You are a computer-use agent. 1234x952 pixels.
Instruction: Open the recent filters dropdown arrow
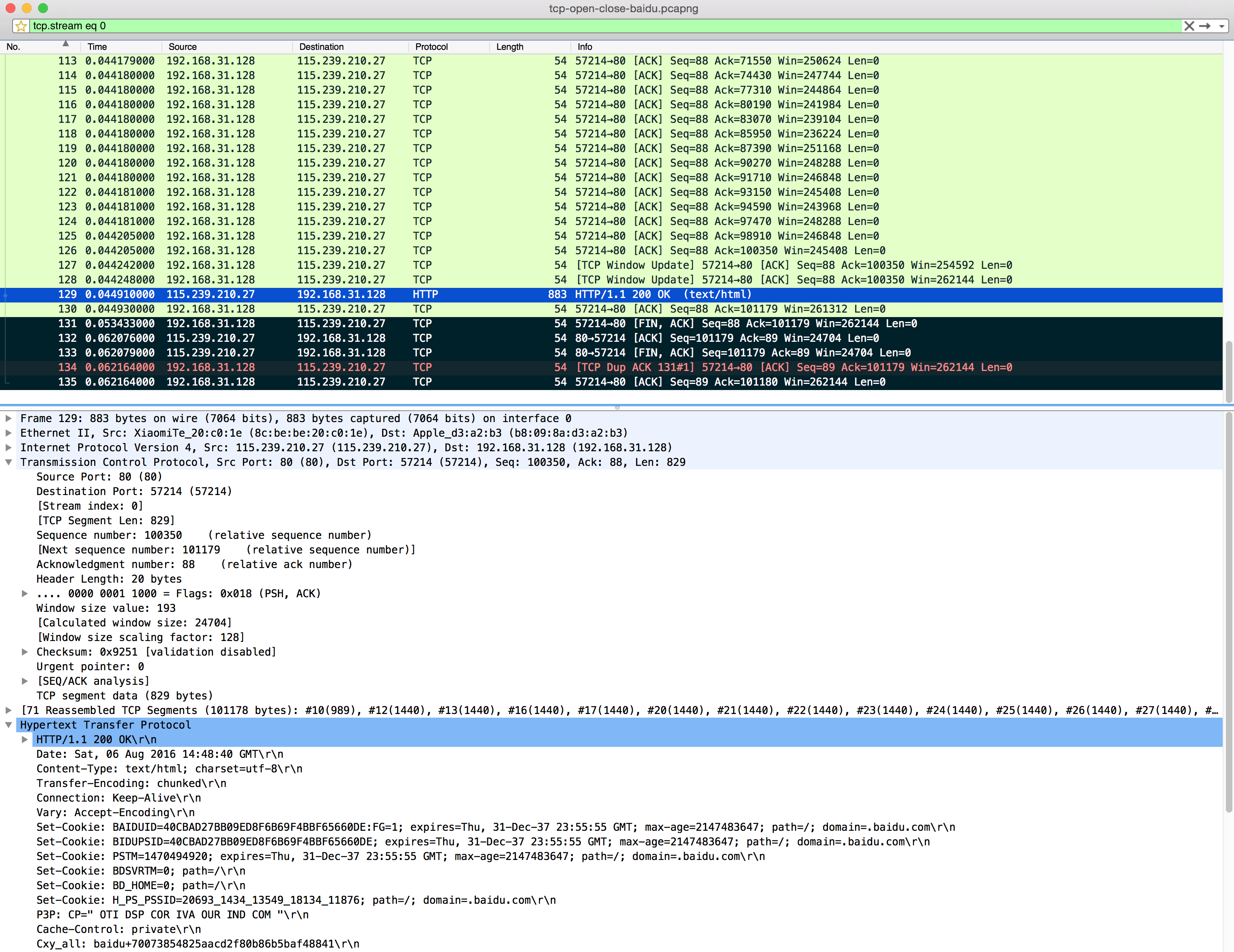coord(1221,26)
